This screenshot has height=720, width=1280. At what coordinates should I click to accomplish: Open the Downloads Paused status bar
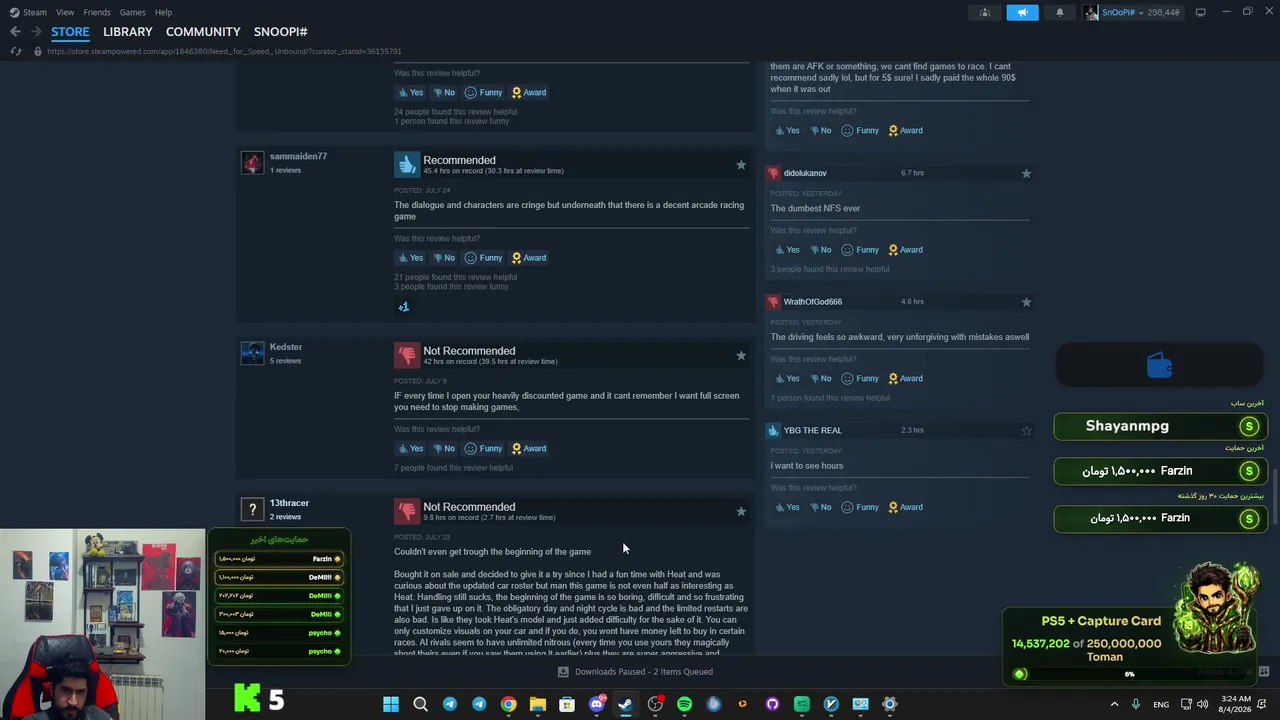635,672
